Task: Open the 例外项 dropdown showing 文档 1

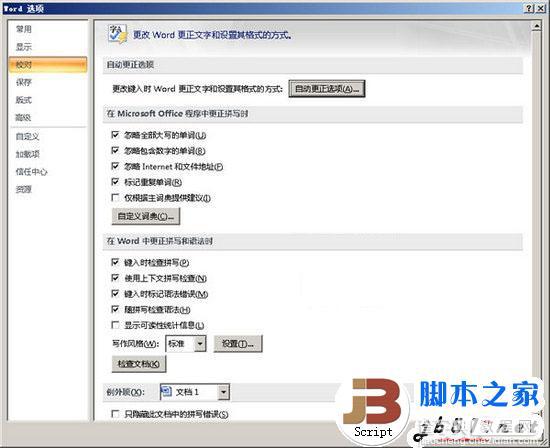Action: [195, 392]
